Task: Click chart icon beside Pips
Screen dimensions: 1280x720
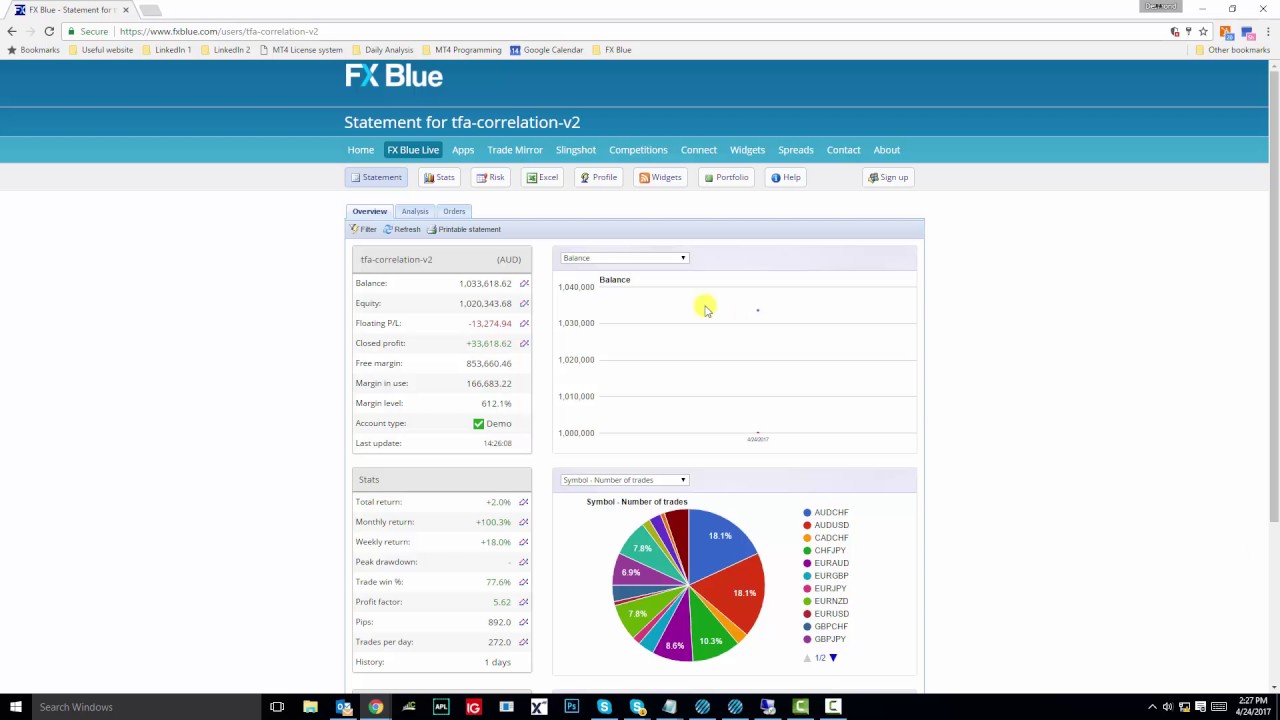Action: coord(523,622)
